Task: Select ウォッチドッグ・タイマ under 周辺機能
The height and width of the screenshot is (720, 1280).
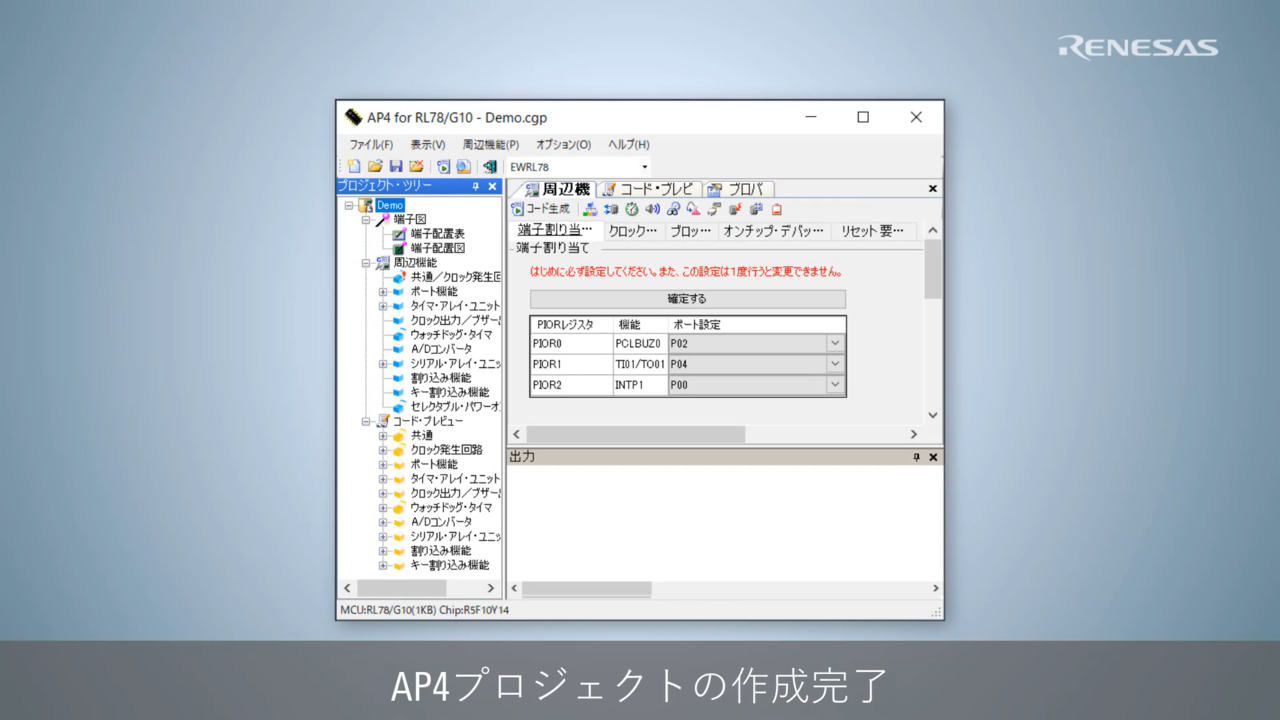Action: click(x=451, y=335)
